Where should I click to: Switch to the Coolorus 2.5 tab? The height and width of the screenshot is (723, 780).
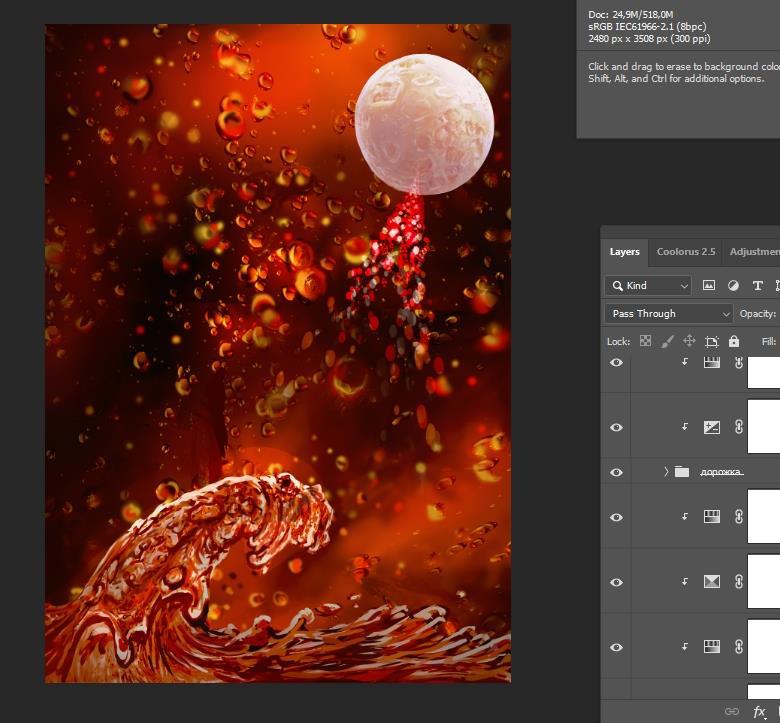[685, 252]
